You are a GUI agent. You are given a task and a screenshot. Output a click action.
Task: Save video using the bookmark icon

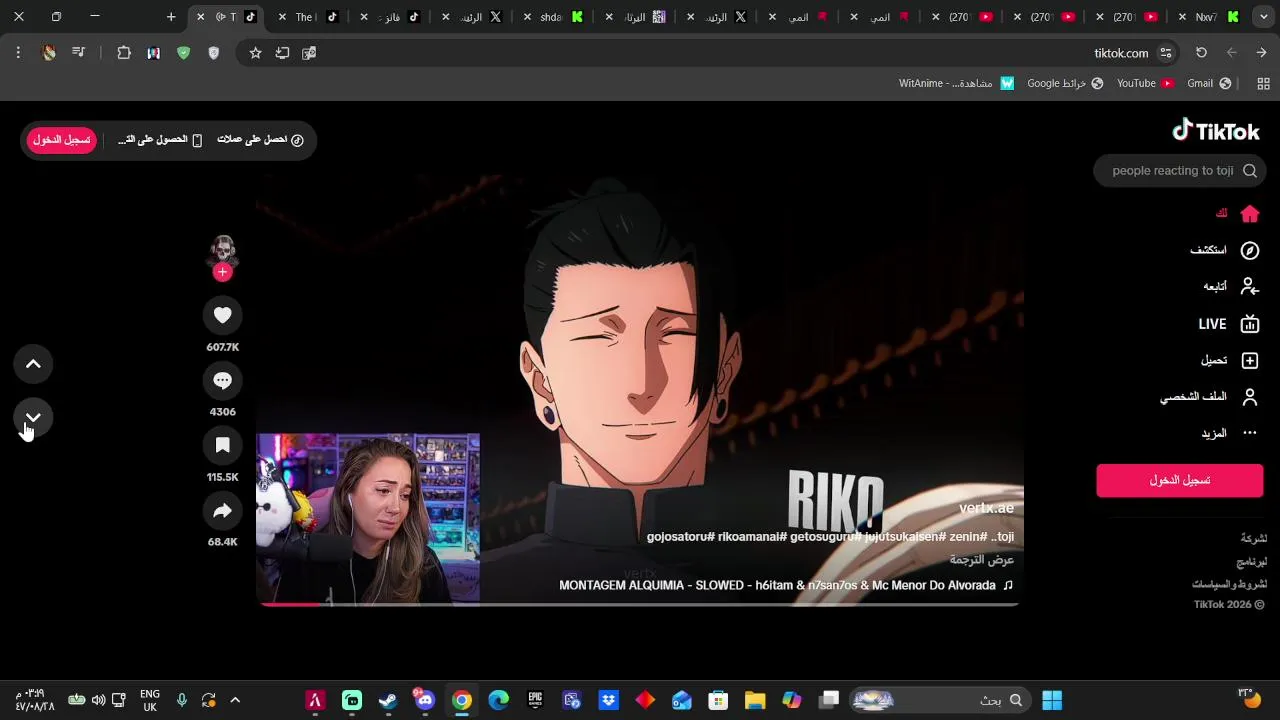click(222, 445)
